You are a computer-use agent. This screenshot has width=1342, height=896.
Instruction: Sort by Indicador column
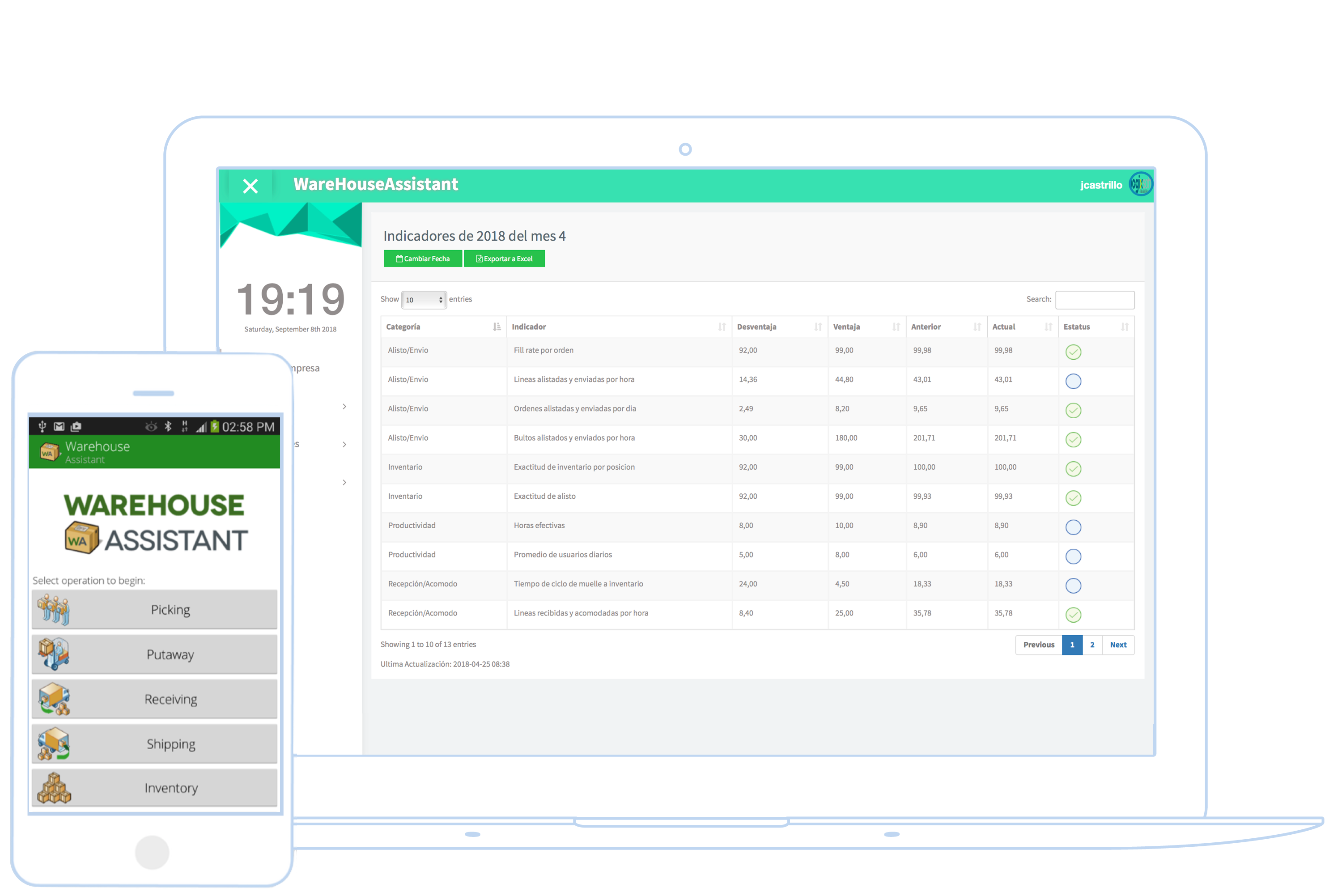619,327
